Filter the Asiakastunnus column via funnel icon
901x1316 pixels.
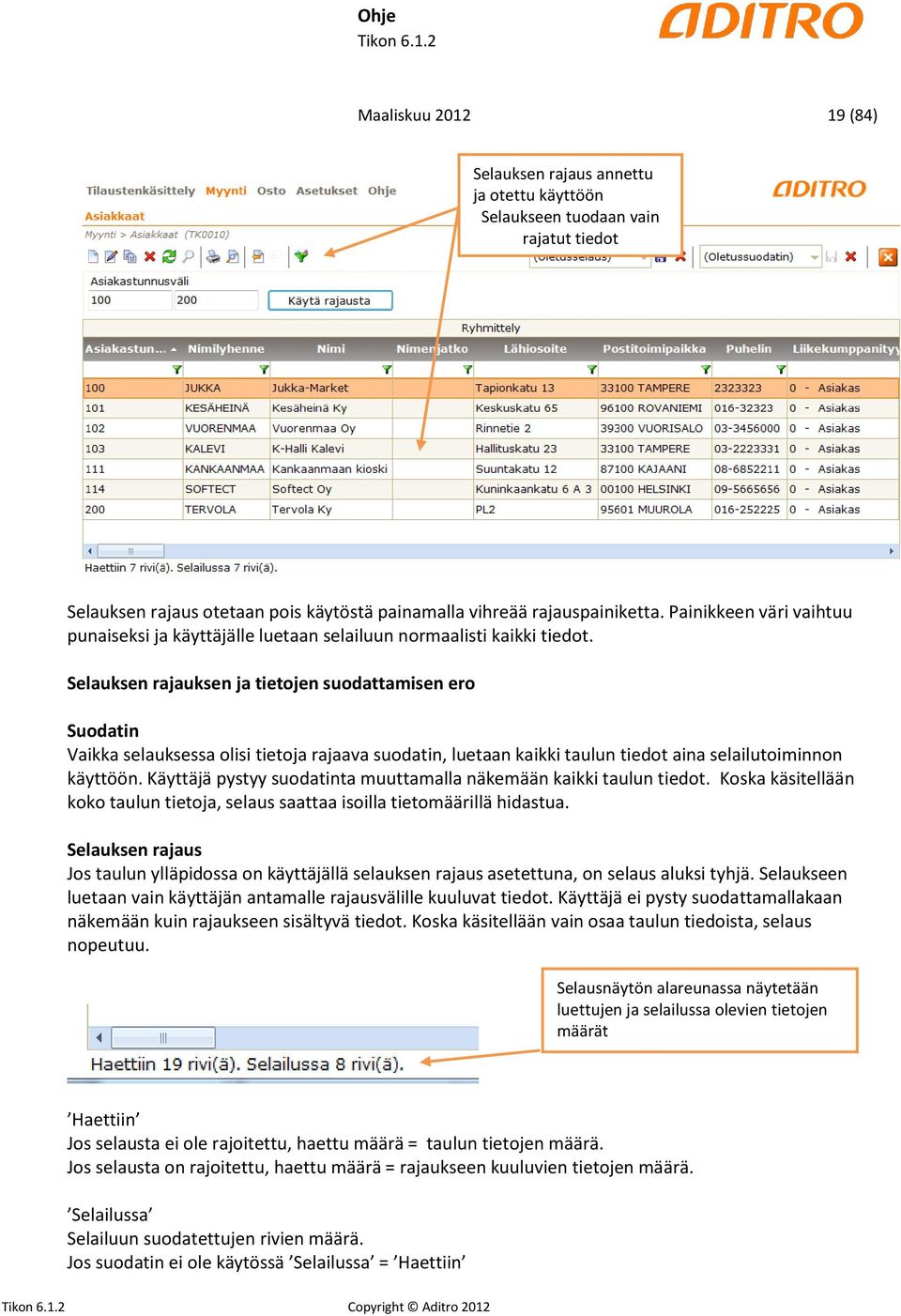click(x=176, y=370)
